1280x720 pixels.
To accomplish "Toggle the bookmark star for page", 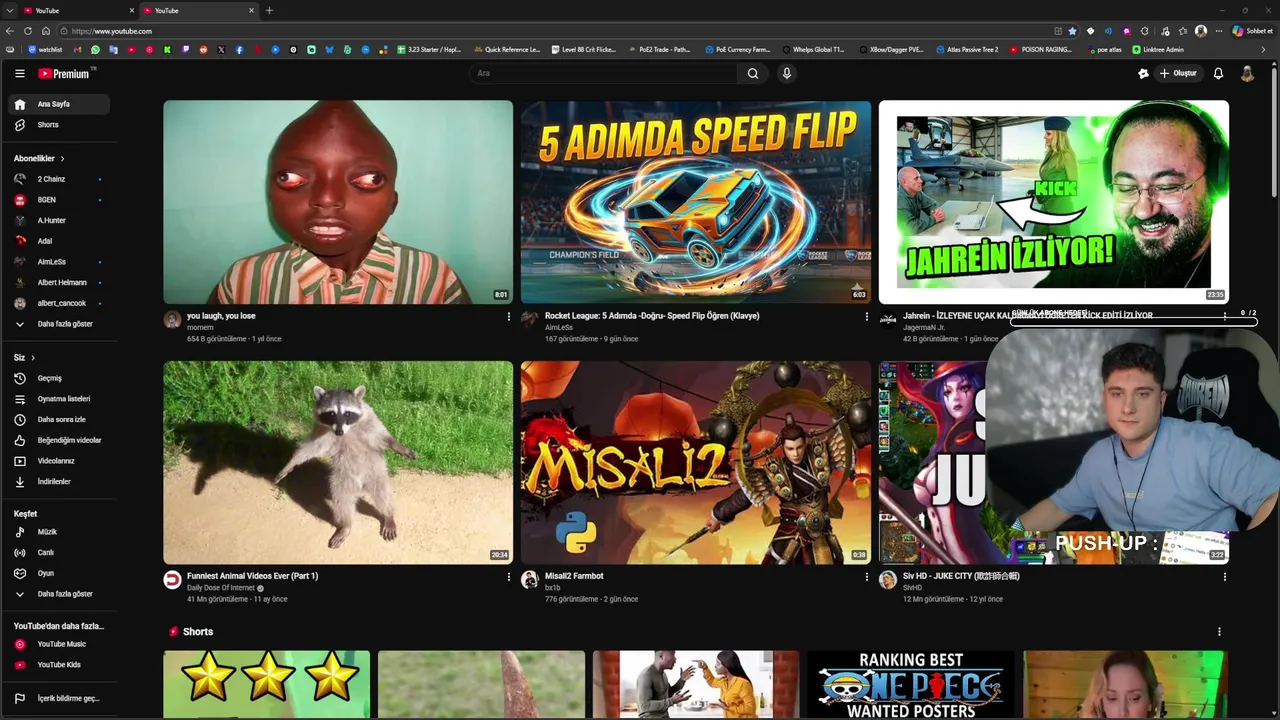I will [x=1073, y=31].
